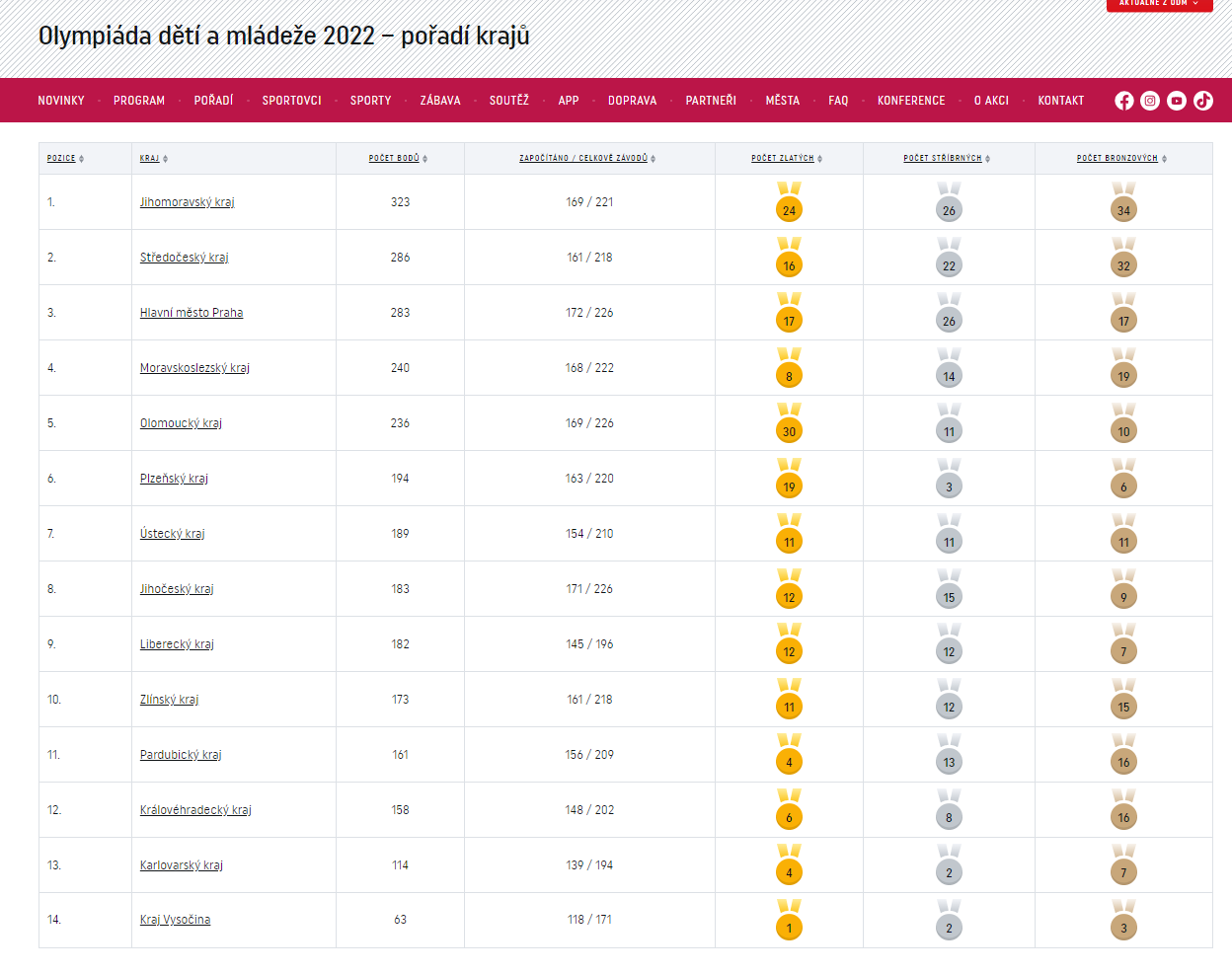Open the Instagram social icon
Image resolution: width=1232 pixels, height=973 pixels.
pyautogui.click(x=1150, y=101)
